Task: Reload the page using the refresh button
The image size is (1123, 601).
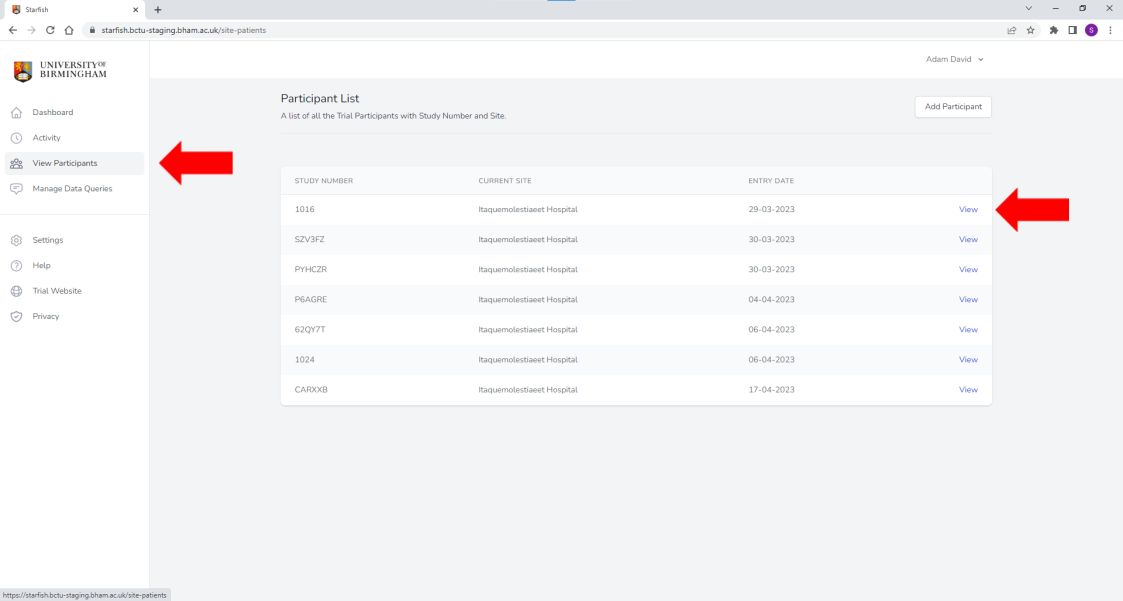Action: click(x=50, y=30)
